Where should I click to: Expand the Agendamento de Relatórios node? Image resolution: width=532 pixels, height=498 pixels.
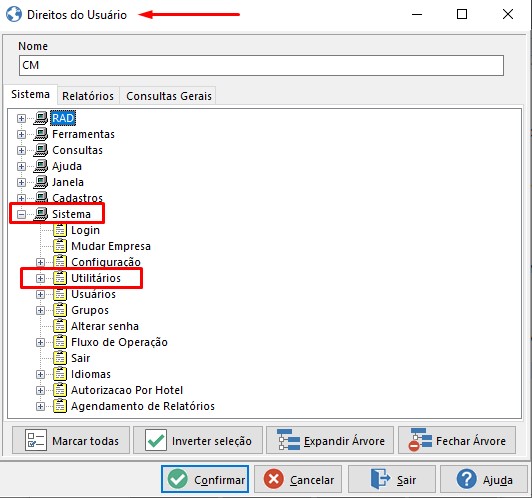click(x=40, y=406)
